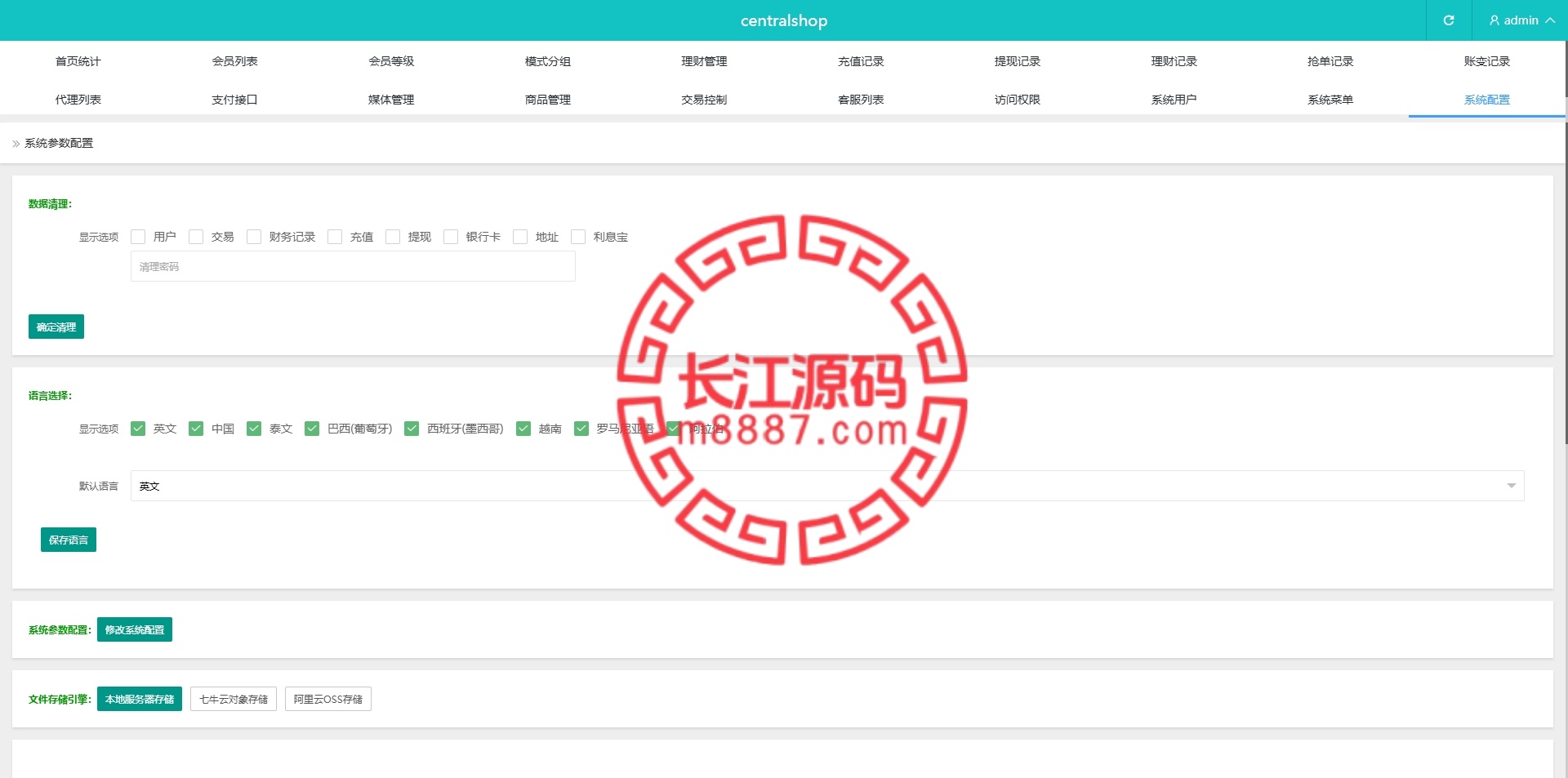Select 模式分组 menu item

point(548,61)
